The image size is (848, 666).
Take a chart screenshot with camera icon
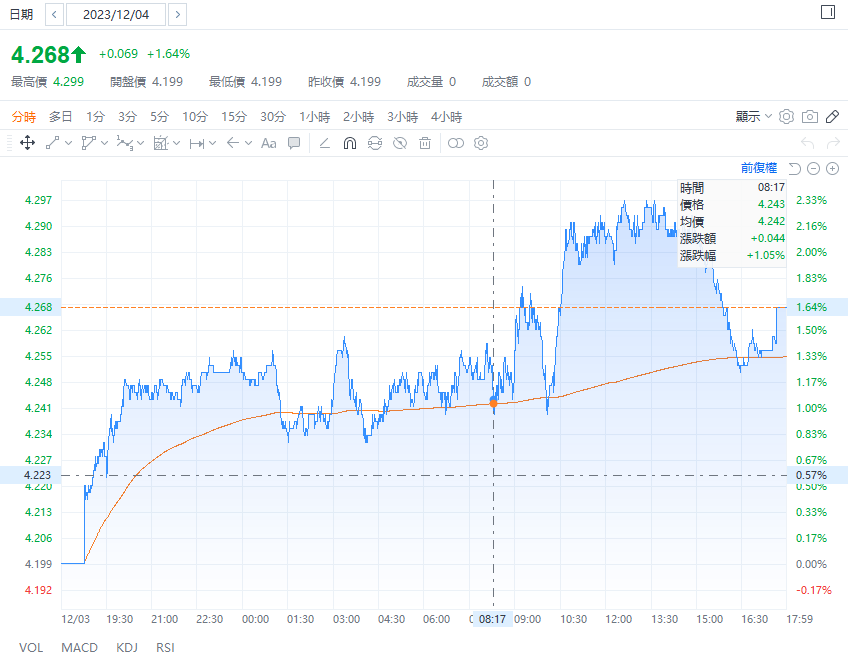tap(810, 116)
